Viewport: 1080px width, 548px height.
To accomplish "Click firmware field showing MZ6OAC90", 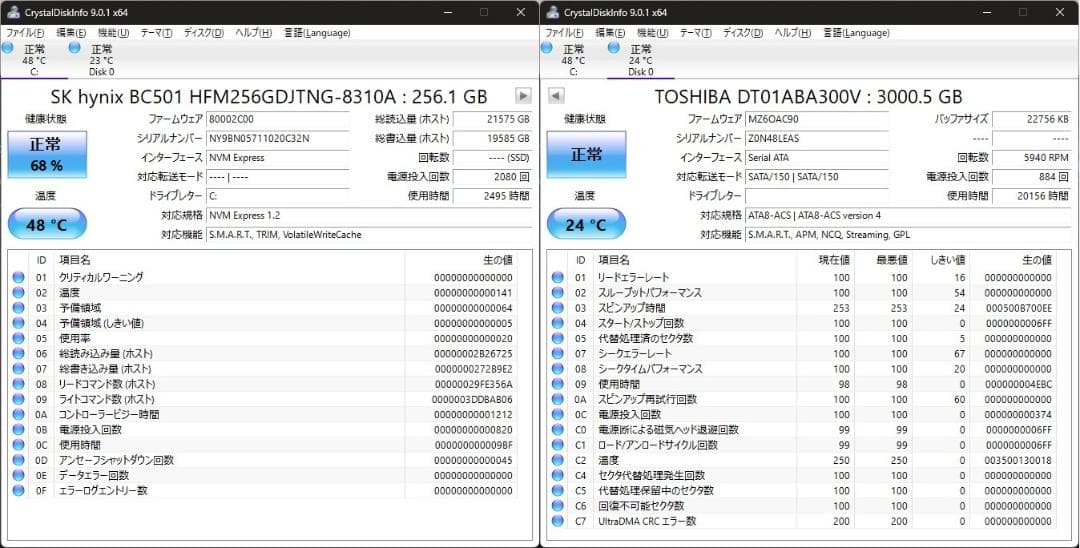I will (x=817, y=119).
